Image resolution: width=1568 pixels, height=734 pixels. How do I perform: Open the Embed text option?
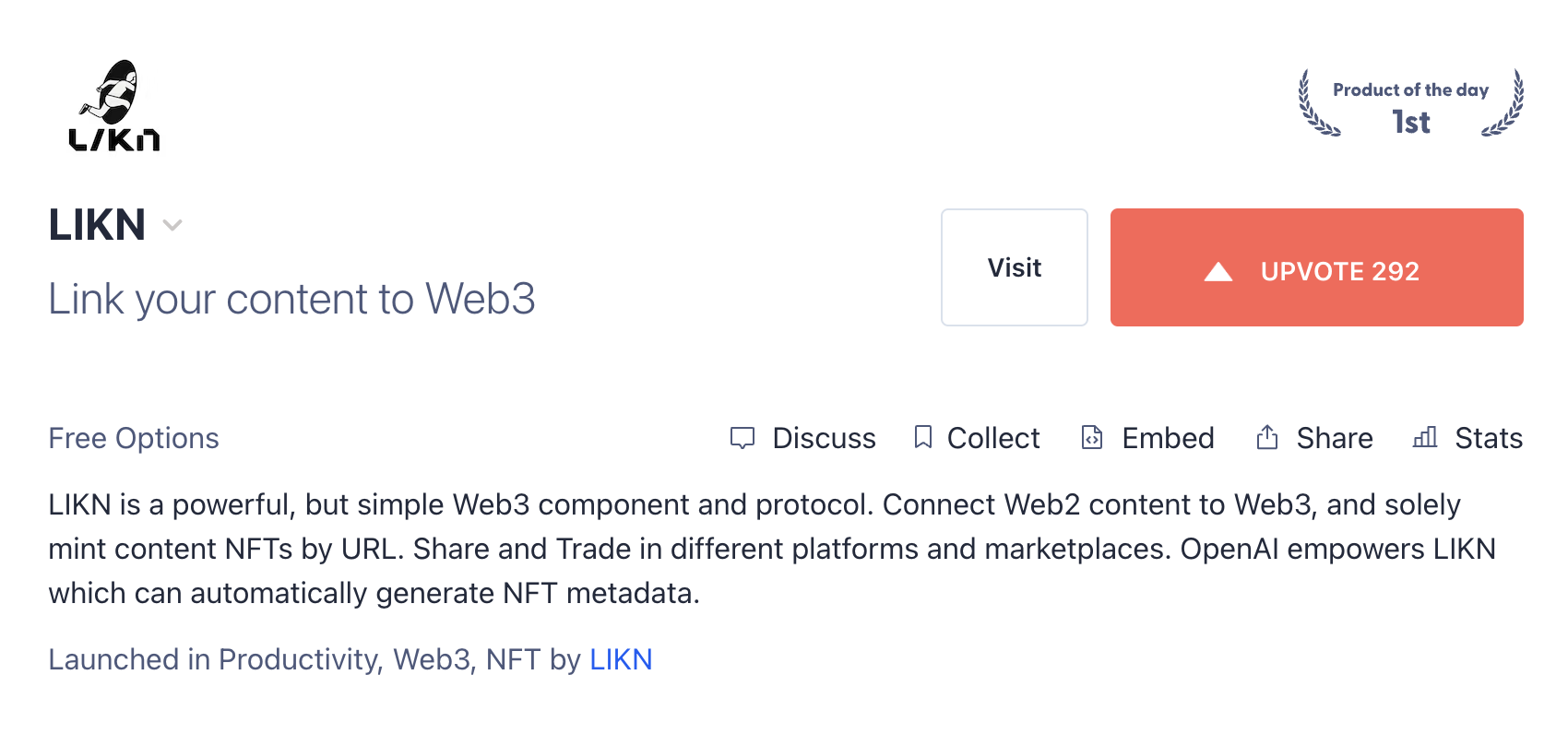pyautogui.click(x=1168, y=438)
